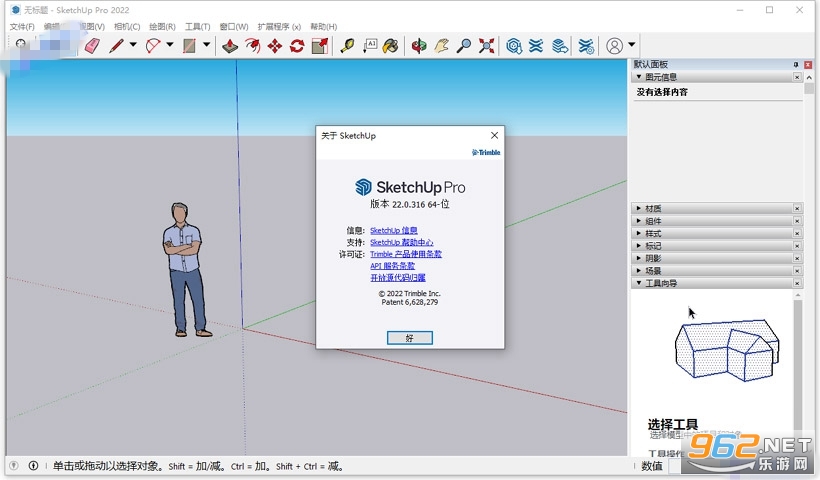Image resolution: width=820 pixels, height=480 pixels.
Task: Collapse the 图元信息 panel
Action: coord(639,77)
